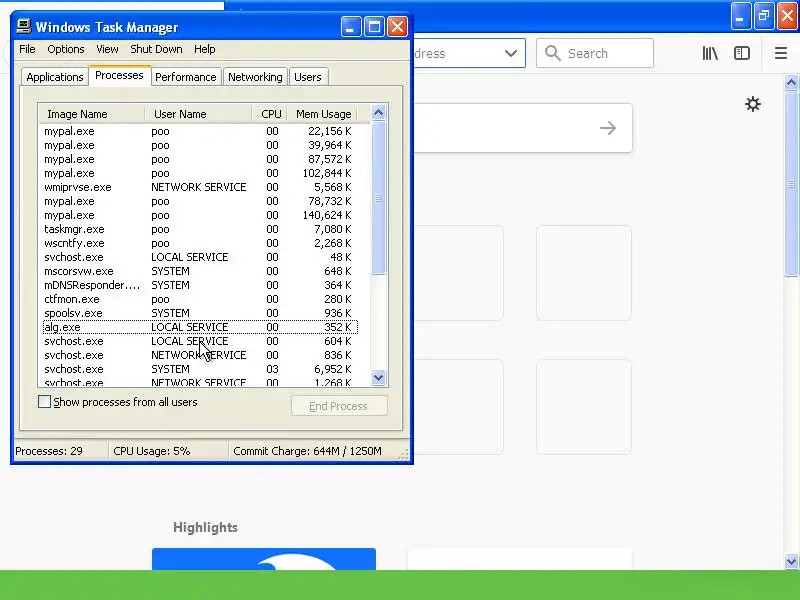Select the alg.exe process row

[x=201, y=327]
